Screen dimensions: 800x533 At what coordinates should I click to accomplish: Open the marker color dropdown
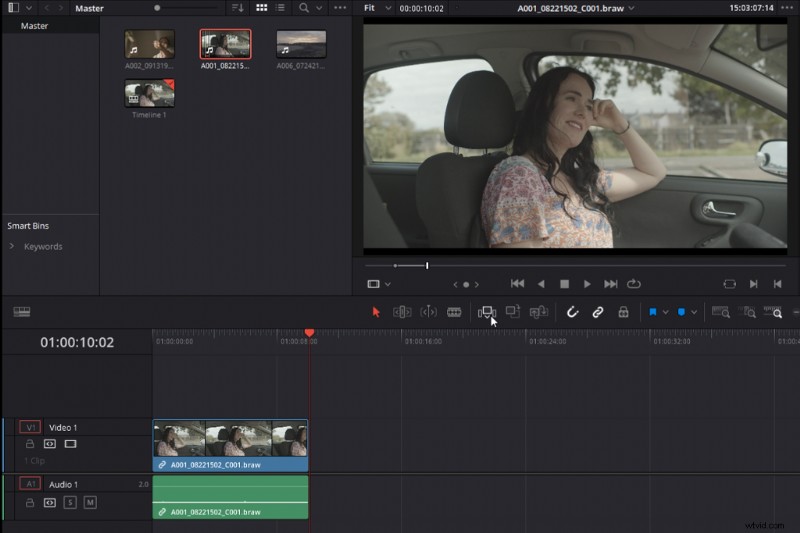pos(694,312)
